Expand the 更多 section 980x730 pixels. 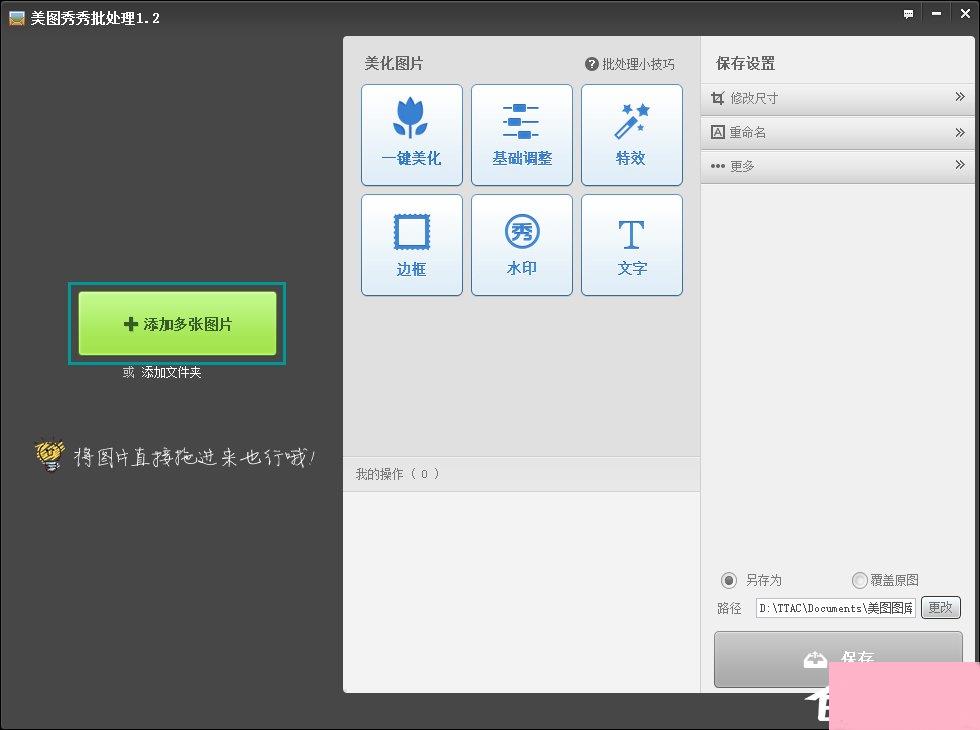838,166
